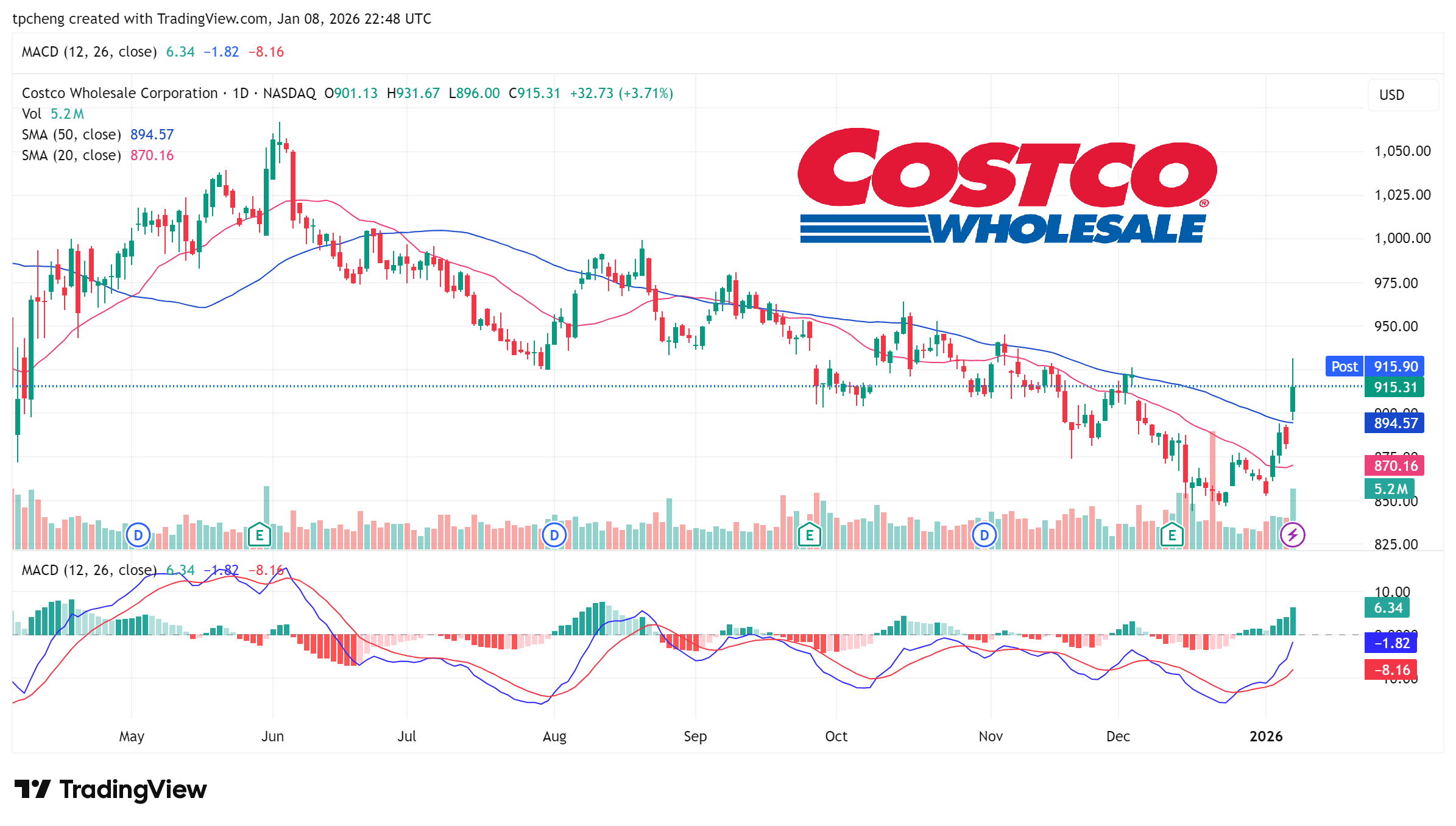The height and width of the screenshot is (826, 1456).
Task: Click the earnings marker near June
Action: pyautogui.click(x=260, y=535)
